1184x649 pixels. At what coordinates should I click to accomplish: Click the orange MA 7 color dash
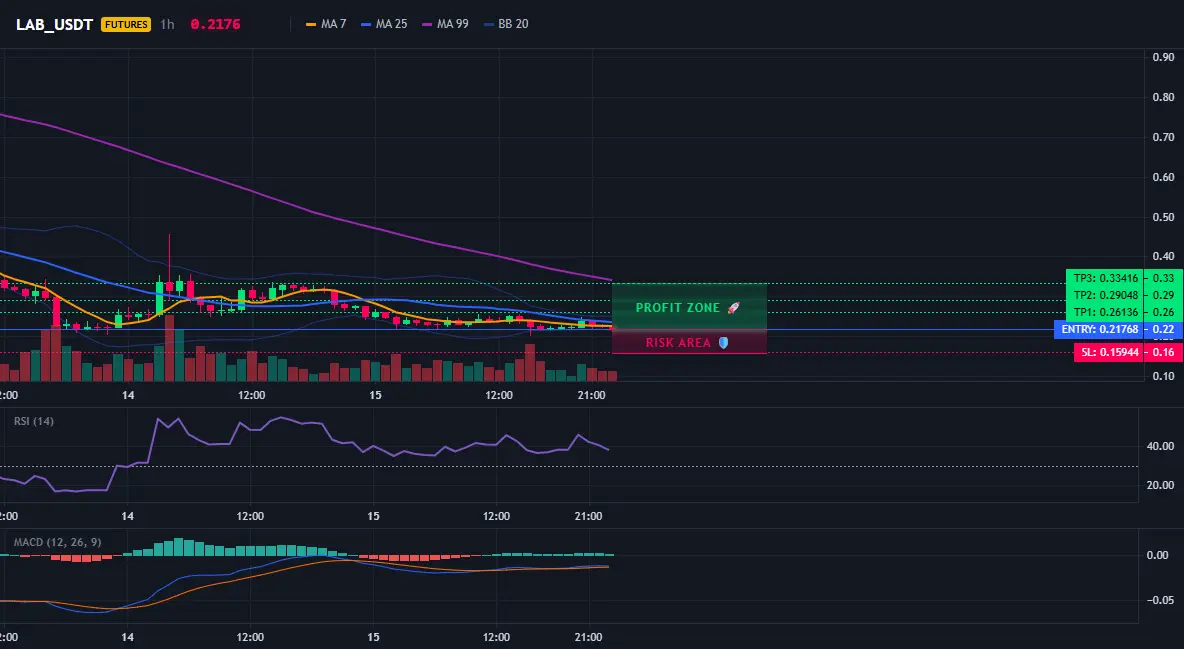[310, 24]
